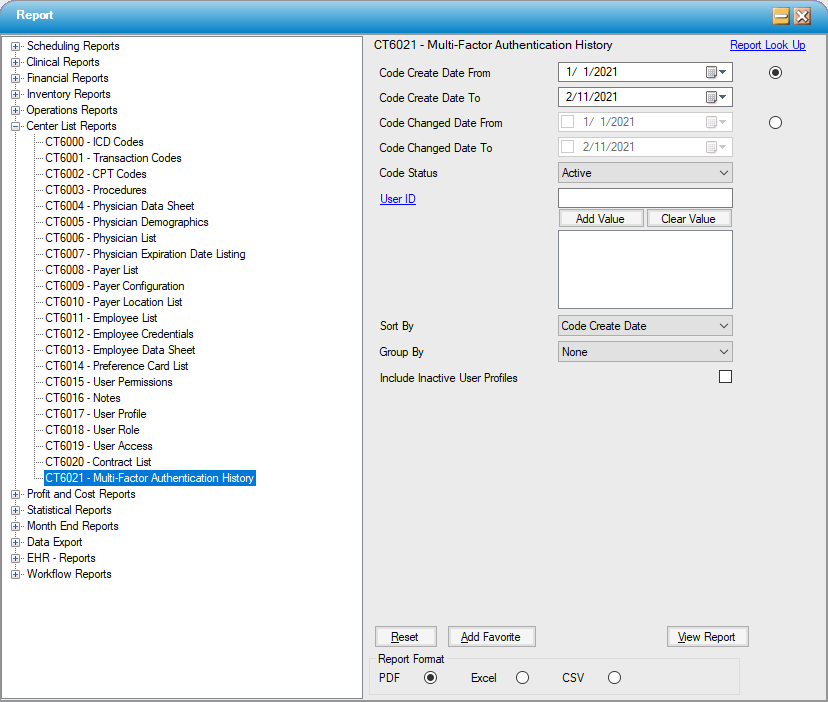Select the PDF report format option
This screenshot has width=828, height=702.
coord(430,678)
